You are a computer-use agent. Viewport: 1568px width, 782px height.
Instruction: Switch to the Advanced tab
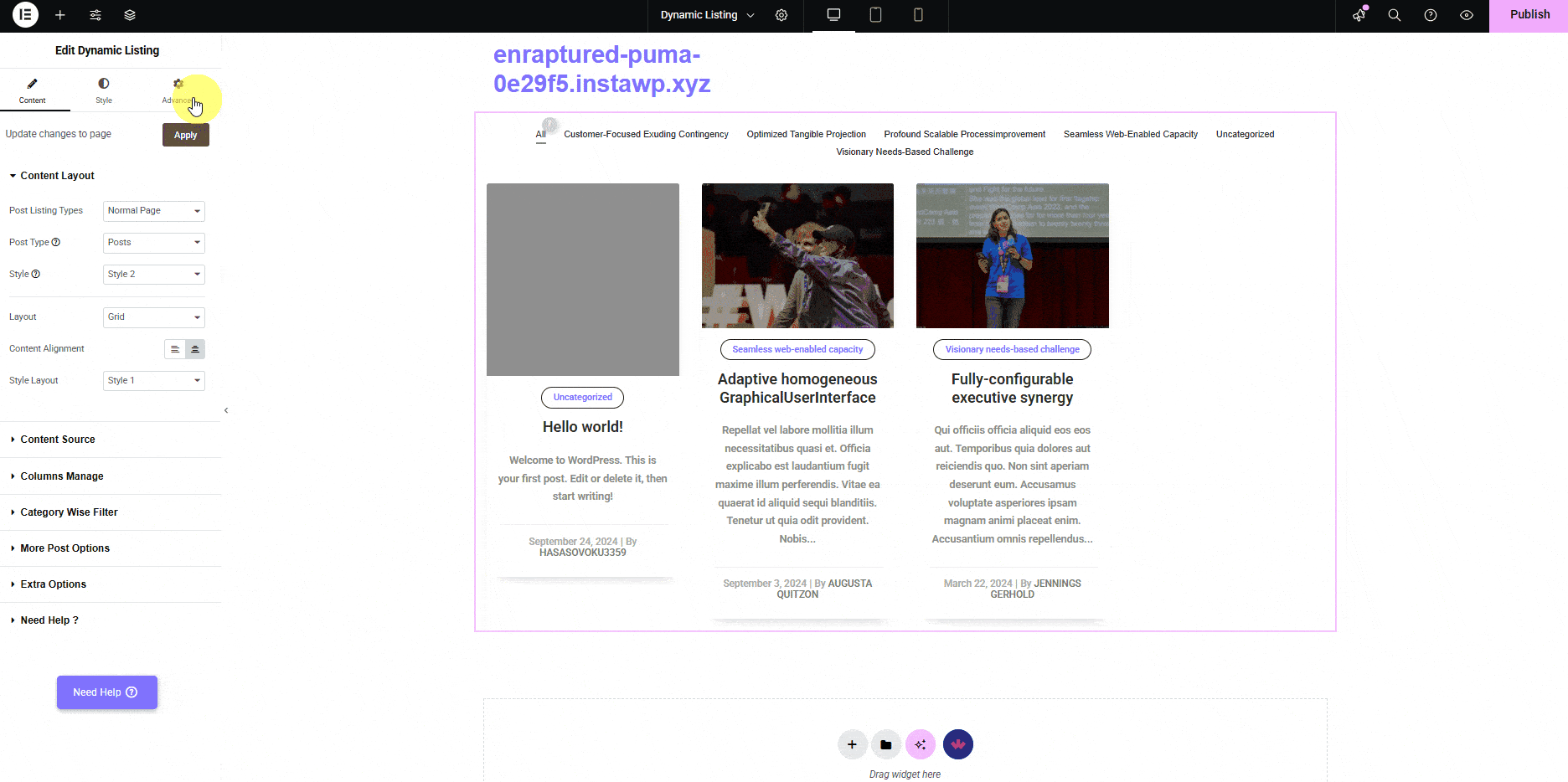pyautogui.click(x=178, y=90)
